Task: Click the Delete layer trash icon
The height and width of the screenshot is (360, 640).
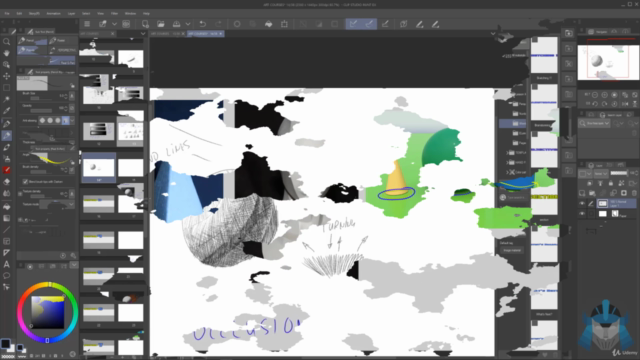Action: pyautogui.click(x=634, y=193)
